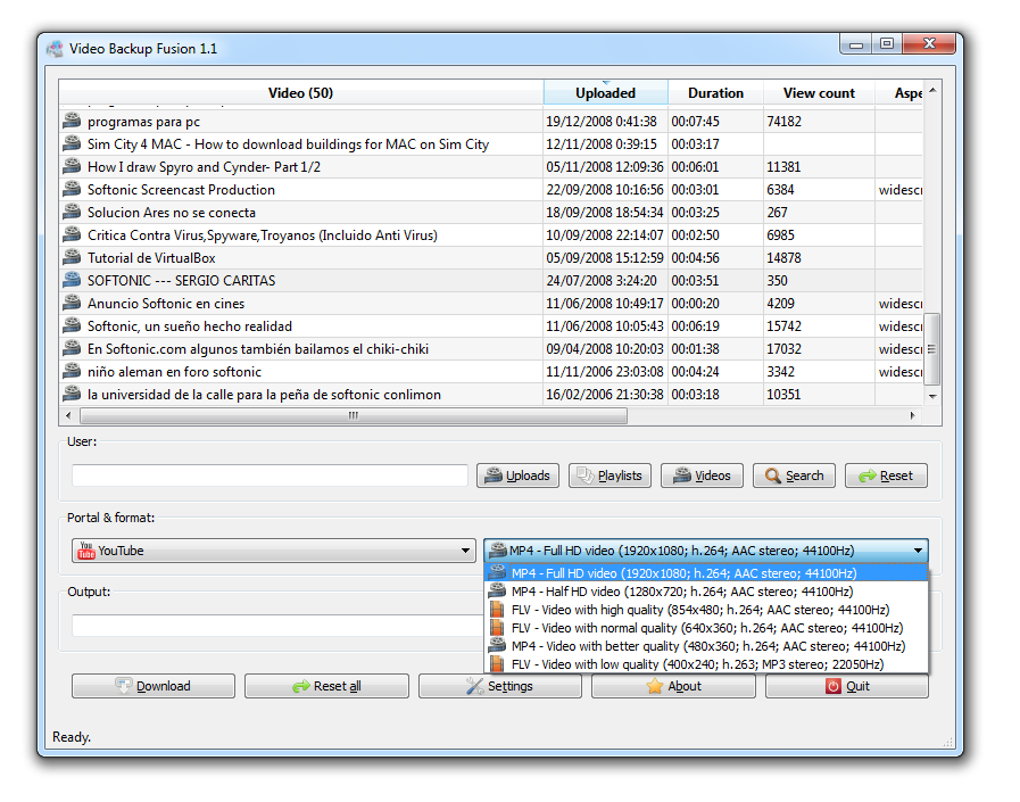Click the Duration column header
The image size is (1020, 802).
tap(716, 92)
